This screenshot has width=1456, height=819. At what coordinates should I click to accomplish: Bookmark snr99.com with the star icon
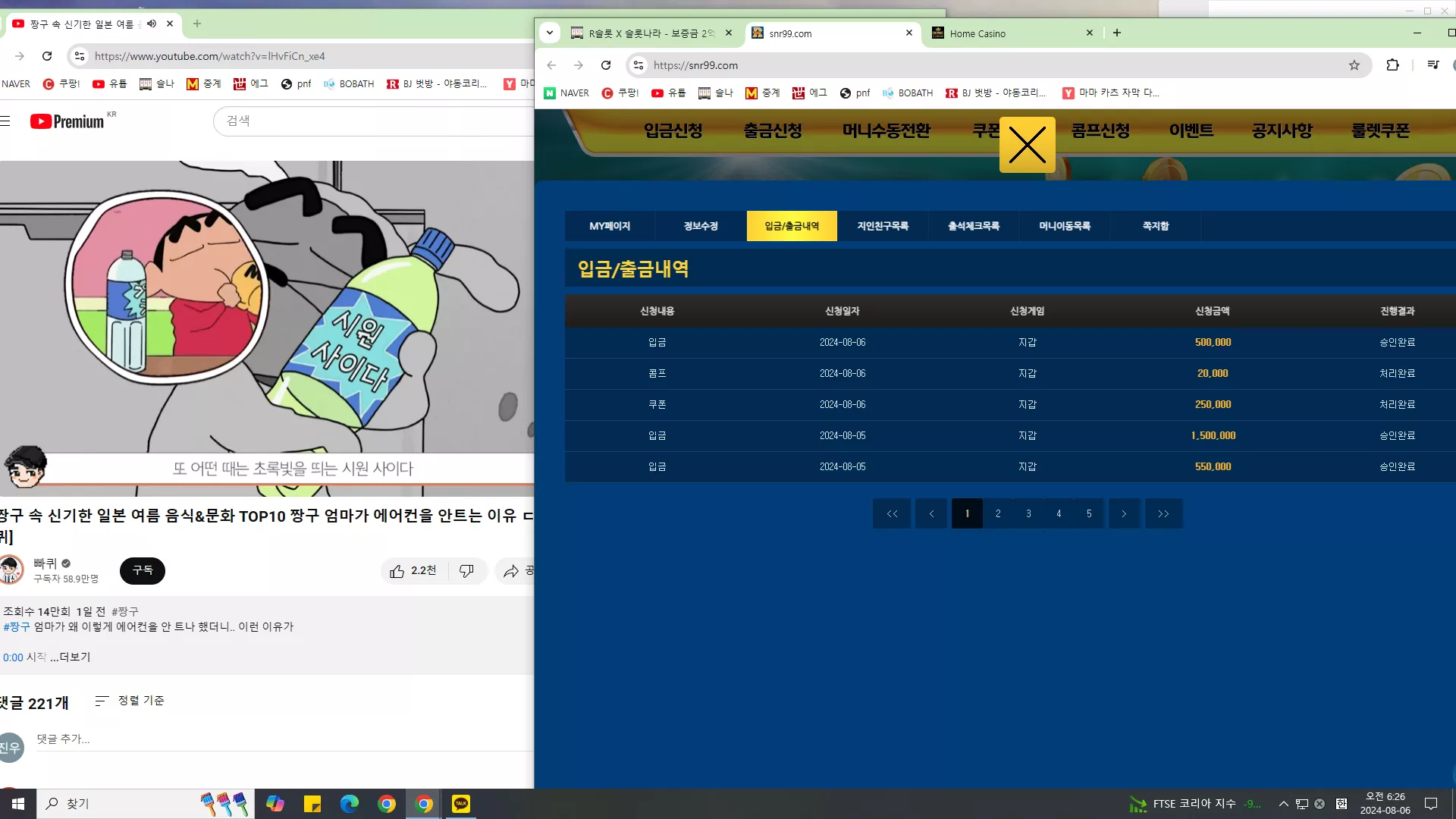coord(1354,65)
